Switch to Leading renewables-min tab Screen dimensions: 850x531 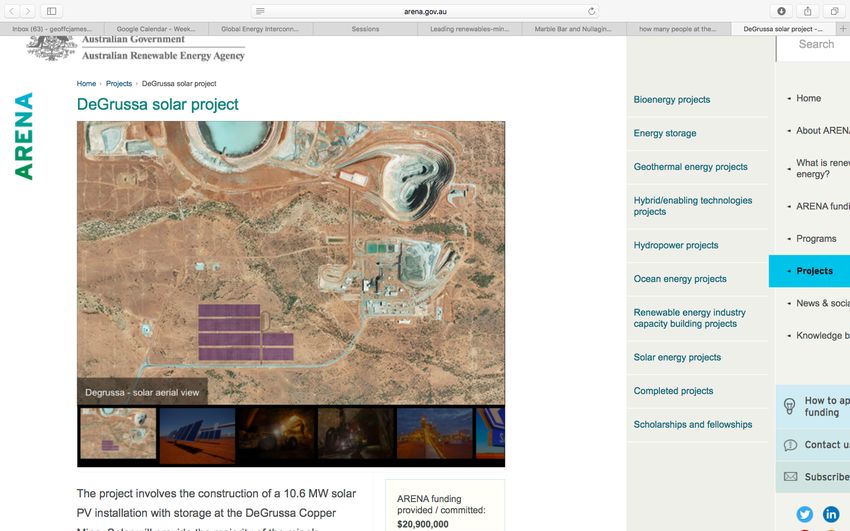(469, 29)
